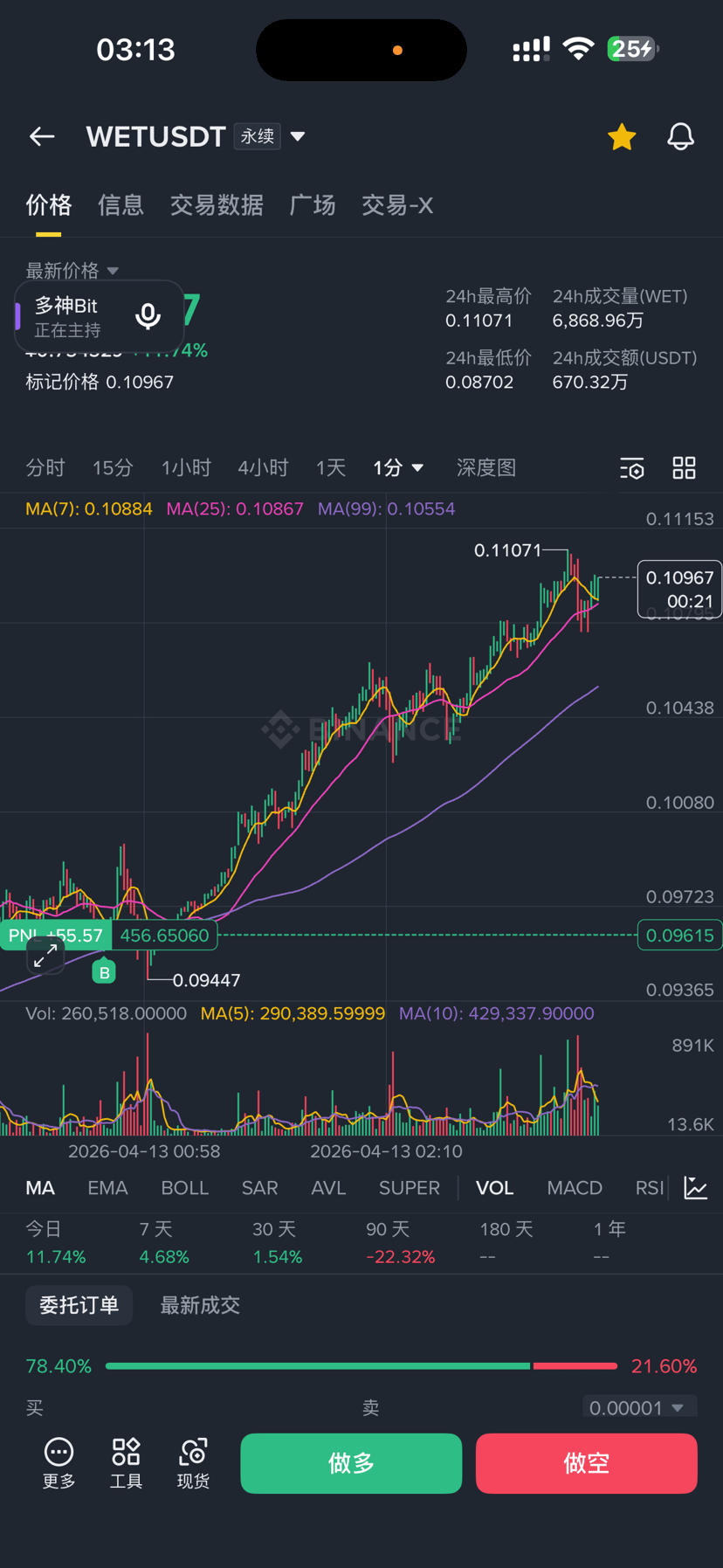The height and width of the screenshot is (1568, 723).
Task: Select the 4小时 chart interval
Action: coord(263,468)
